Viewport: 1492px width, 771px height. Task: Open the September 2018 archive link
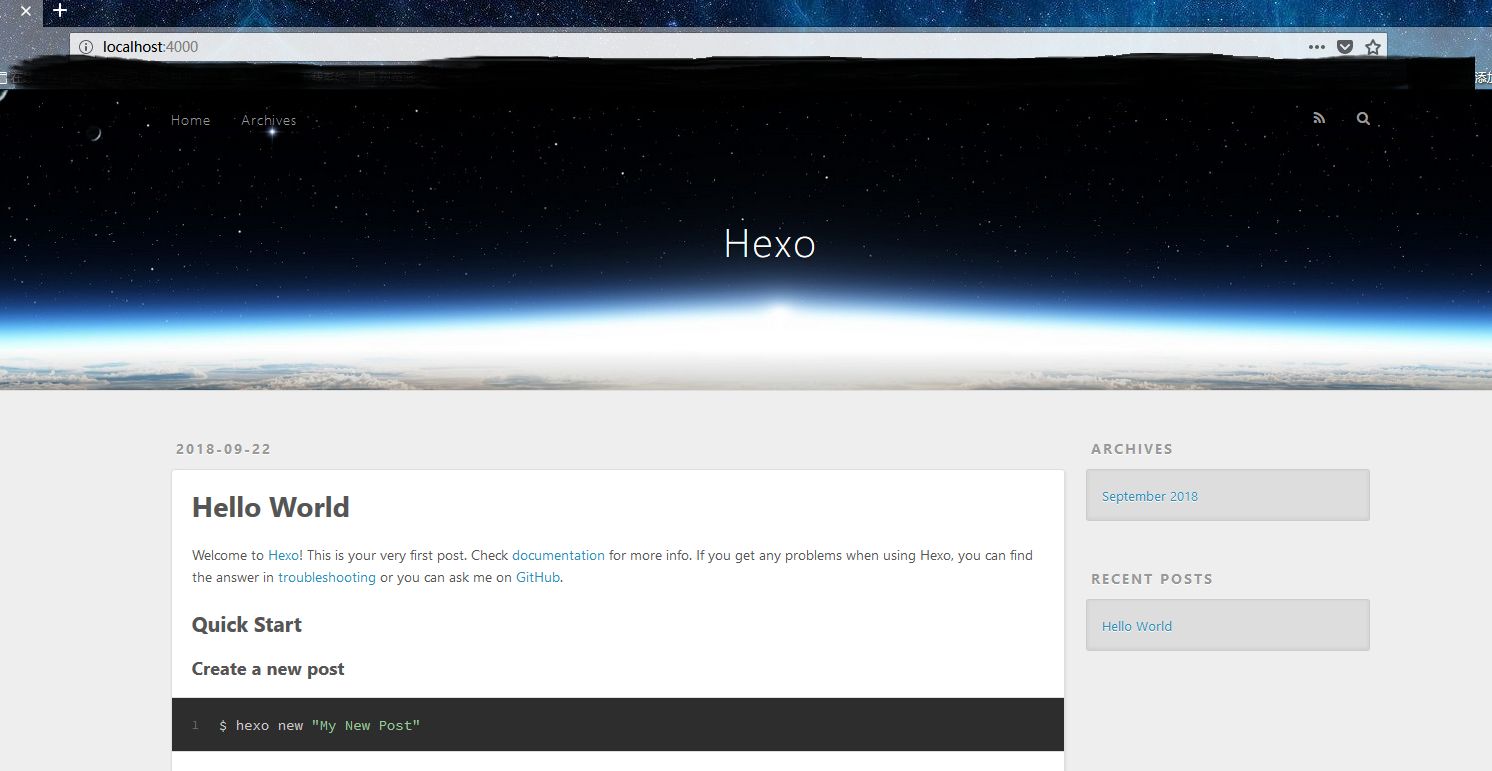(x=1150, y=496)
